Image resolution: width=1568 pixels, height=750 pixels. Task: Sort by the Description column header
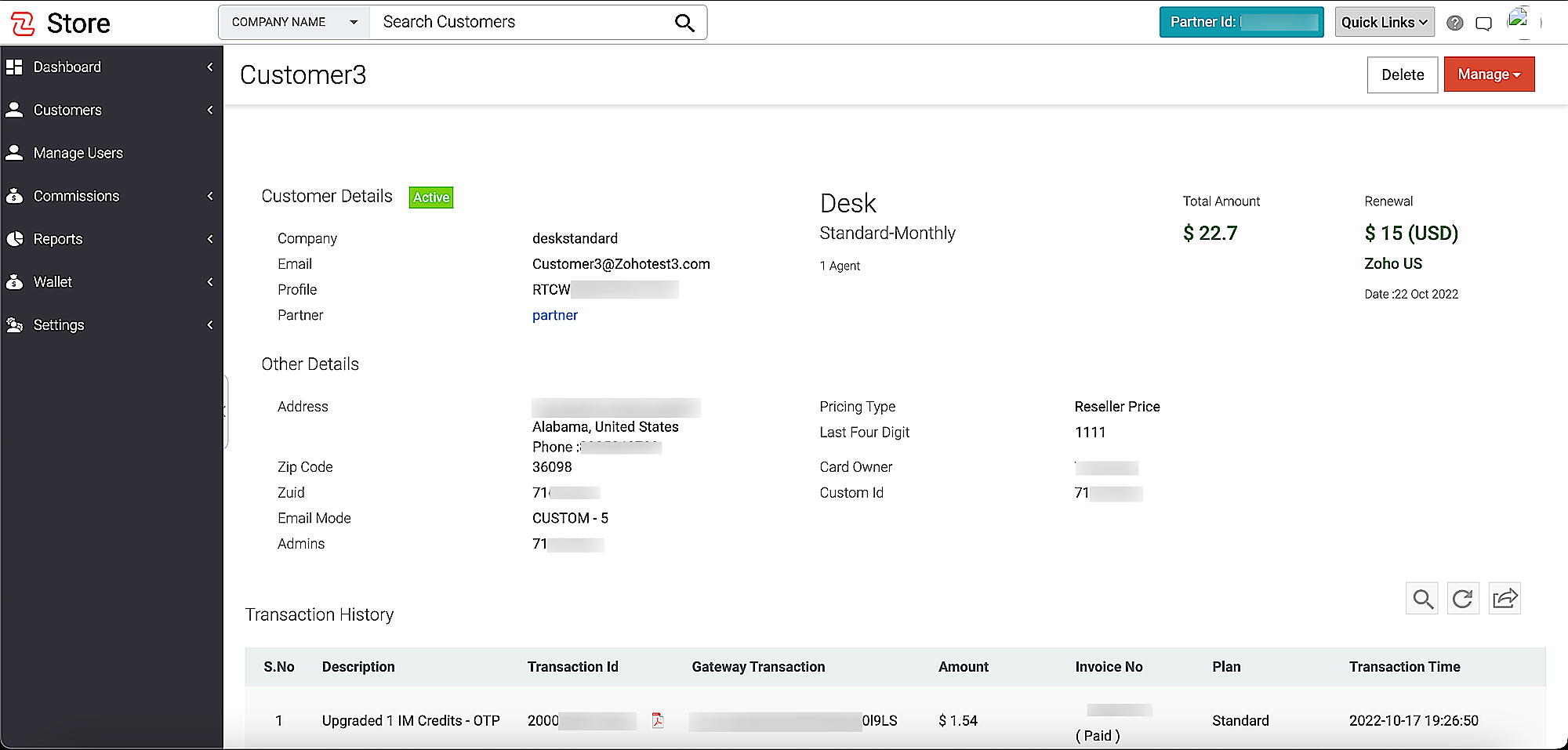[358, 667]
